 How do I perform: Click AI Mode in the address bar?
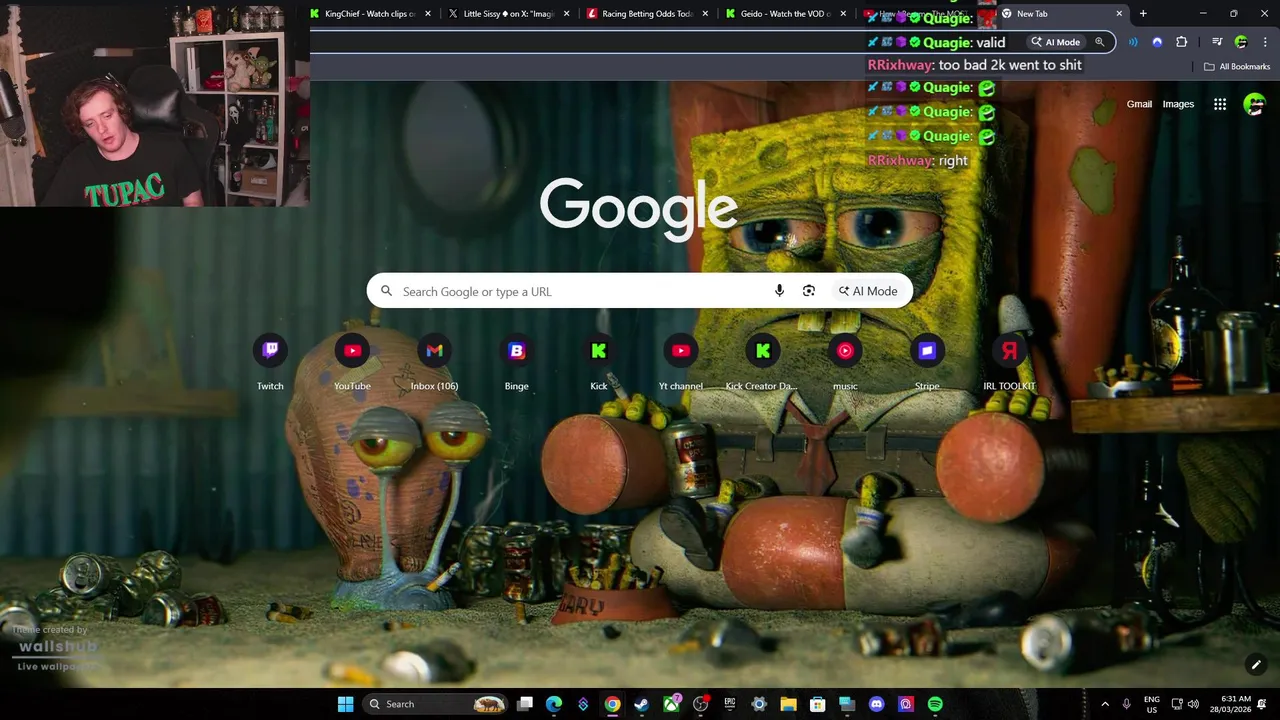(1057, 42)
